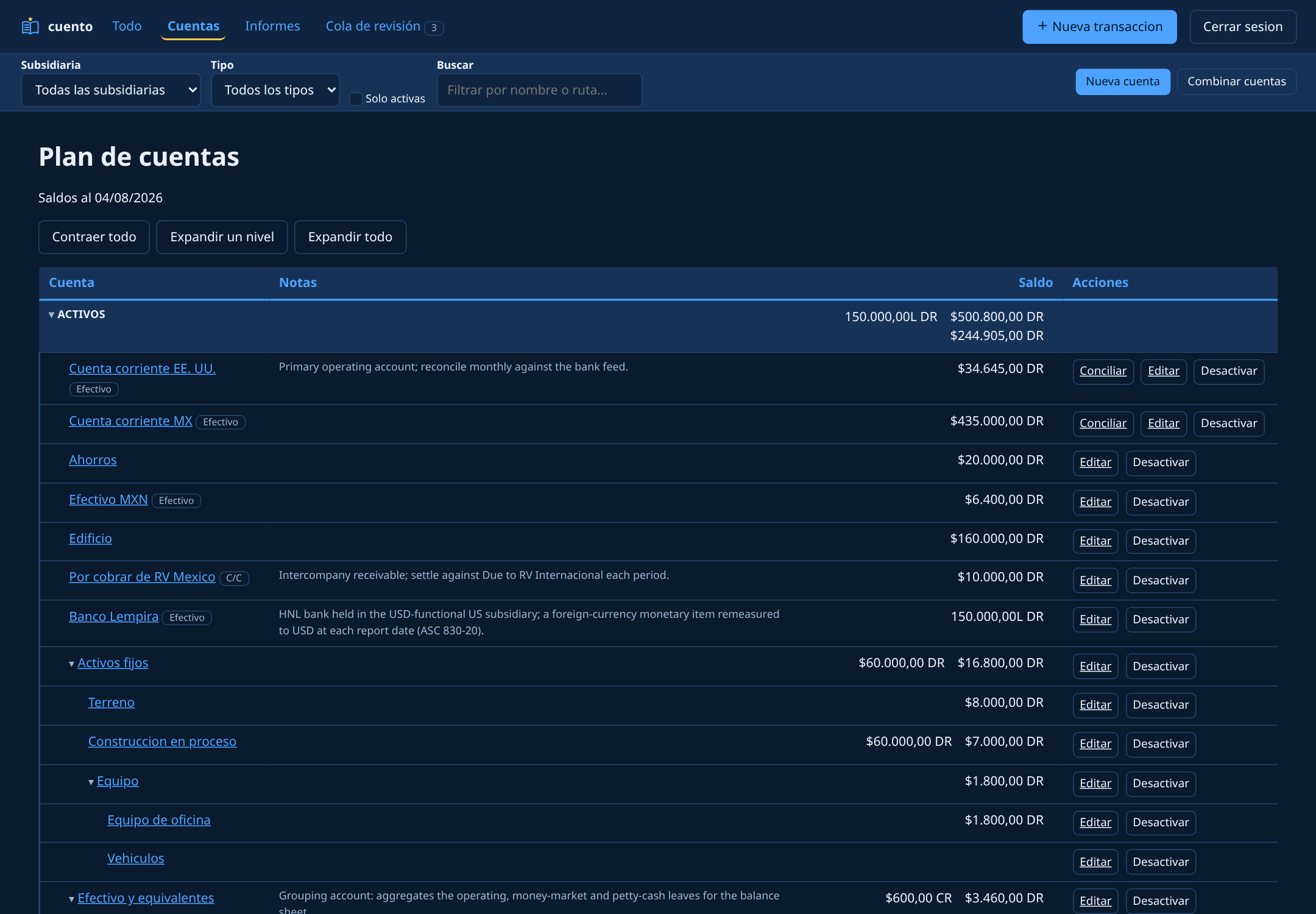The image size is (1316, 914).
Task: Click Expandir un nivel button
Action: (x=222, y=237)
